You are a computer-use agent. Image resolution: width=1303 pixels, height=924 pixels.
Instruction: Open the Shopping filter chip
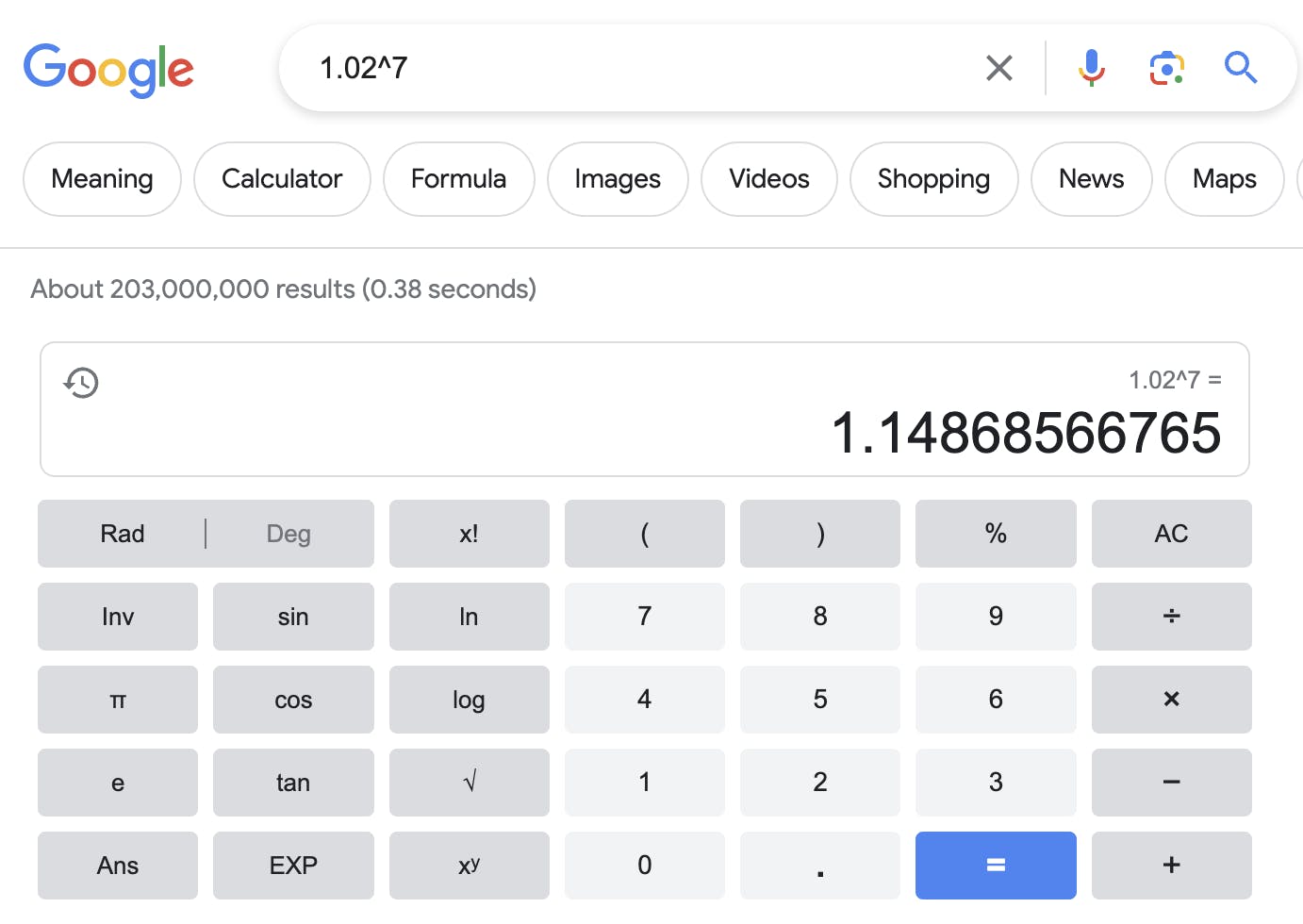(933, 179)
